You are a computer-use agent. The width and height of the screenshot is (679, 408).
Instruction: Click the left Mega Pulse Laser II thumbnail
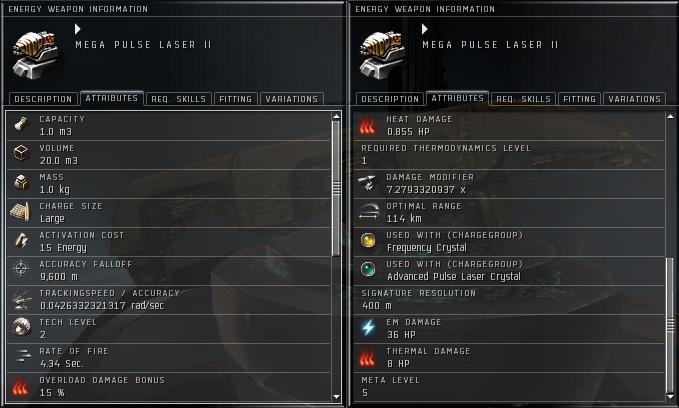pos(35,55)
